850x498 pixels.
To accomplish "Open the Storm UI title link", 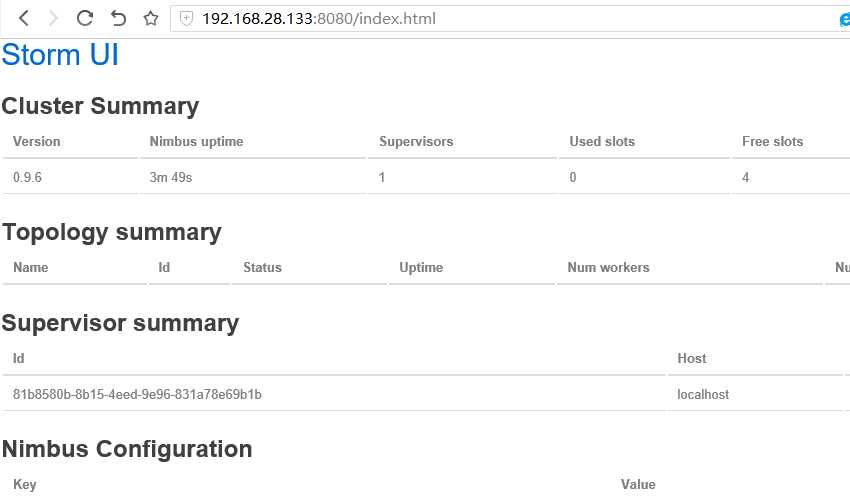I will [x=60, y=55].
